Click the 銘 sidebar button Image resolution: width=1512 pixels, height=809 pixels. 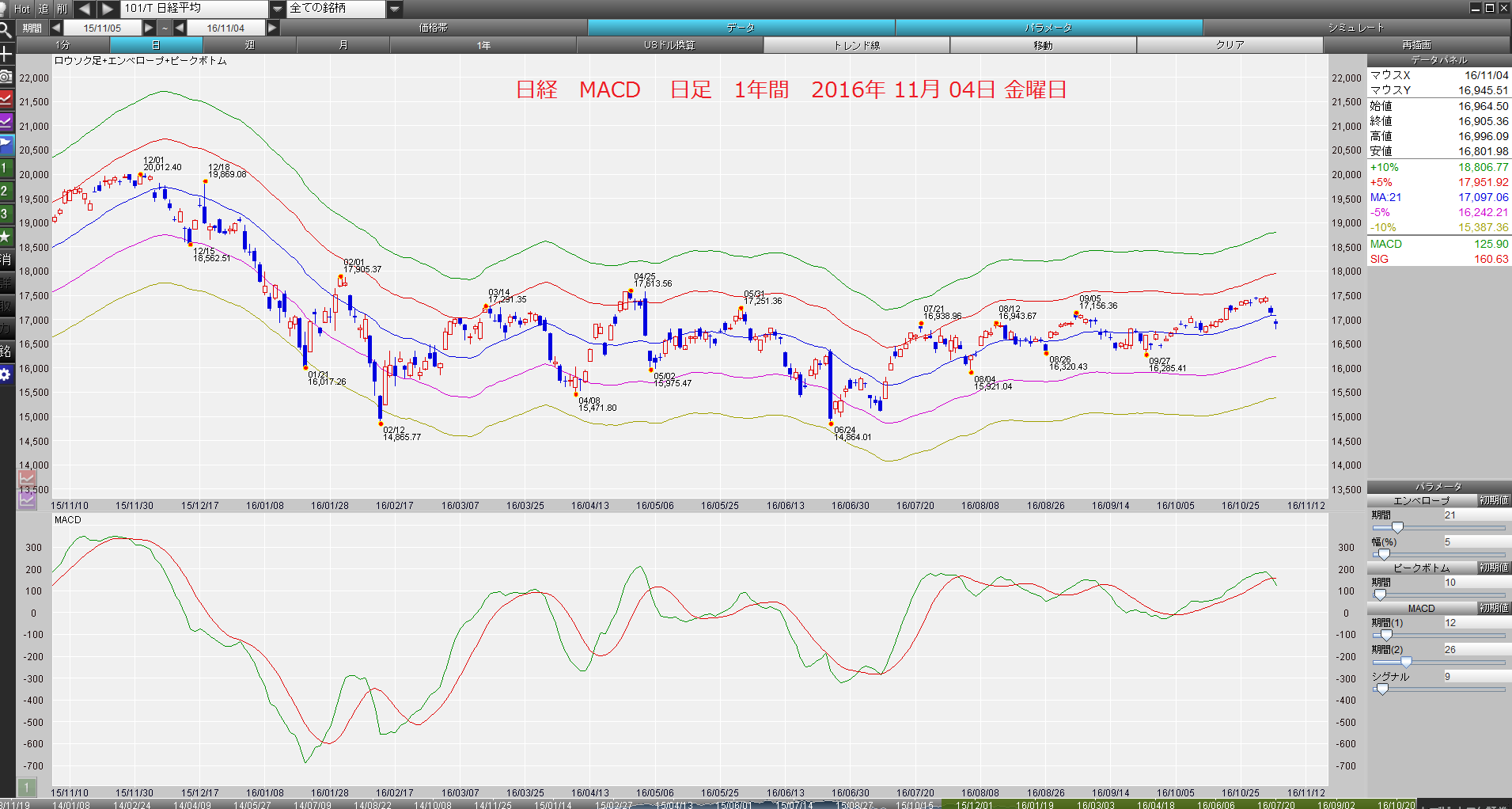pos(6,351)
